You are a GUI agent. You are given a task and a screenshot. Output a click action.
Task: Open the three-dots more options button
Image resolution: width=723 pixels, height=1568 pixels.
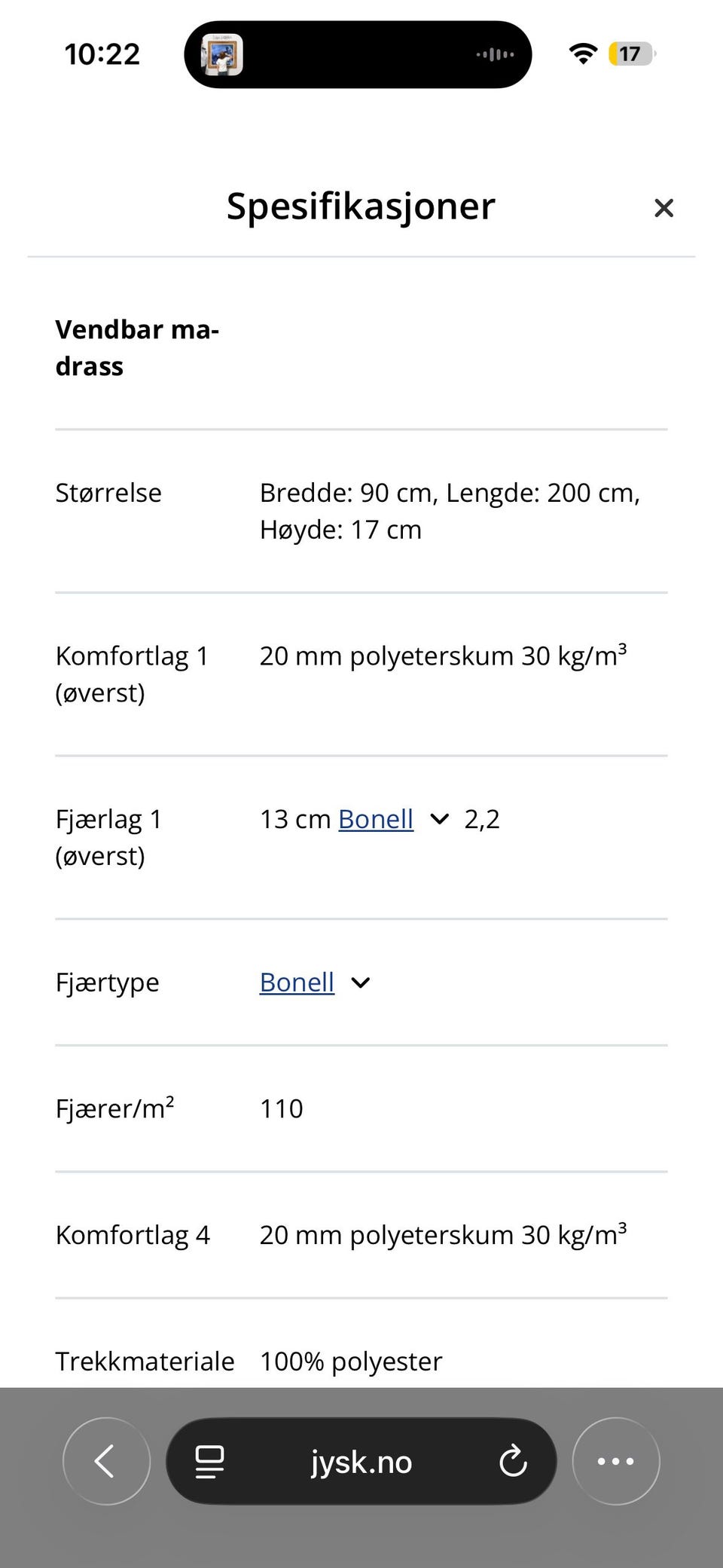click(616, 1461)
